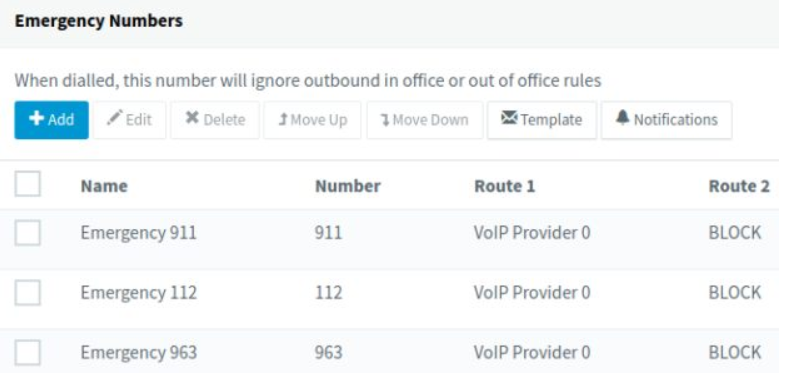Select the Emergency 911 name cell
The height and width of the screenshot is (386, 800).
point(138,233)
